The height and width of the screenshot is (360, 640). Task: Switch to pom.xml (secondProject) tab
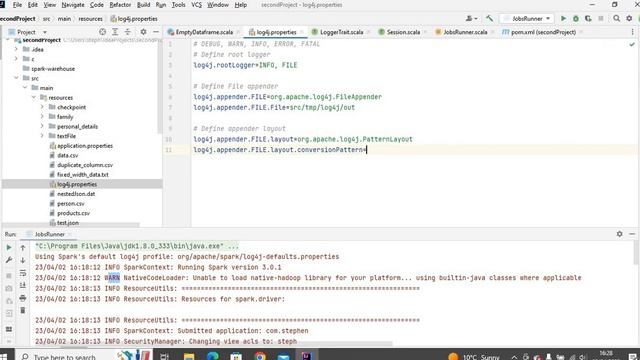(543, 32)
